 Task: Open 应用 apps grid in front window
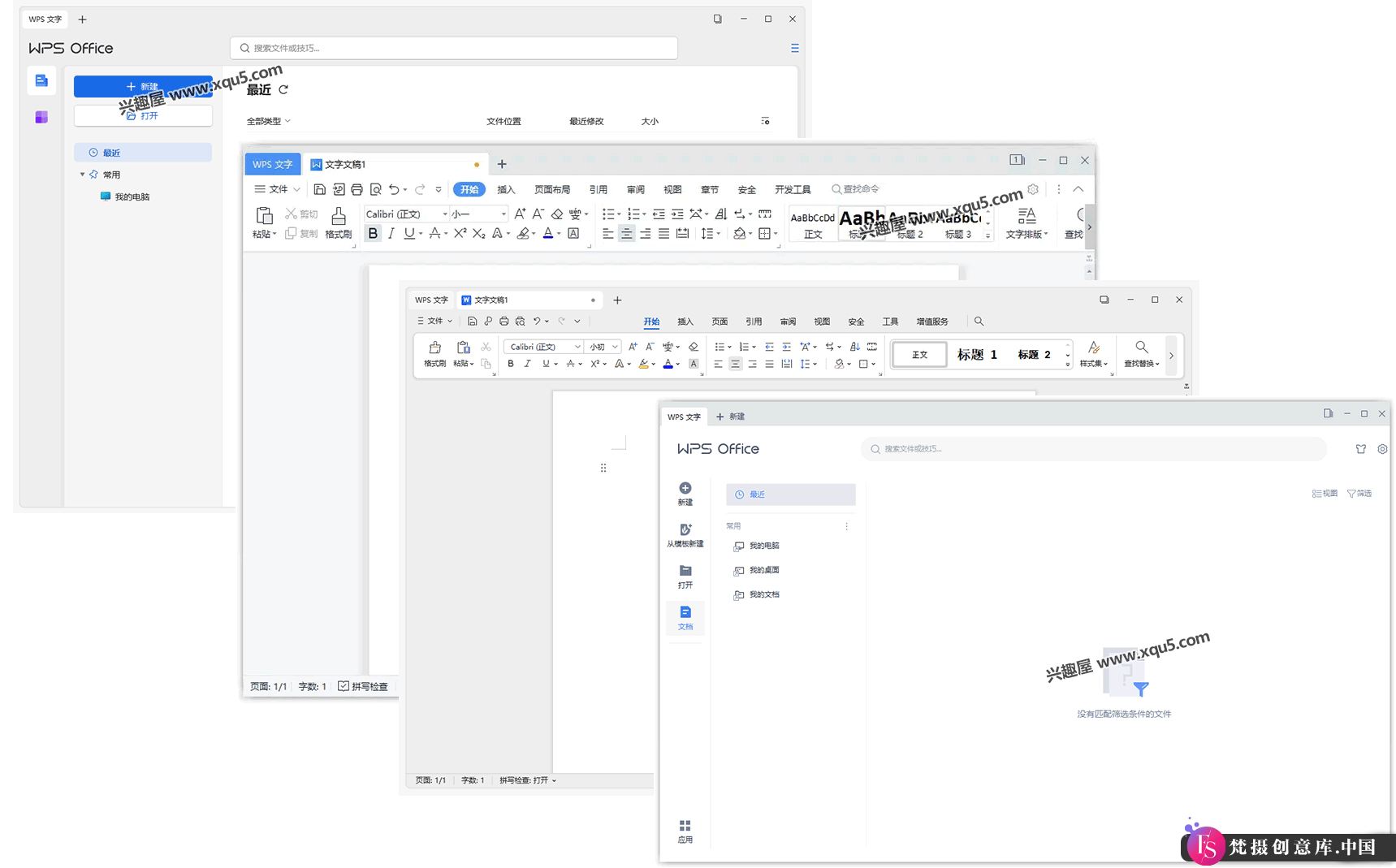pyautogui.click(x=685, y=831)
